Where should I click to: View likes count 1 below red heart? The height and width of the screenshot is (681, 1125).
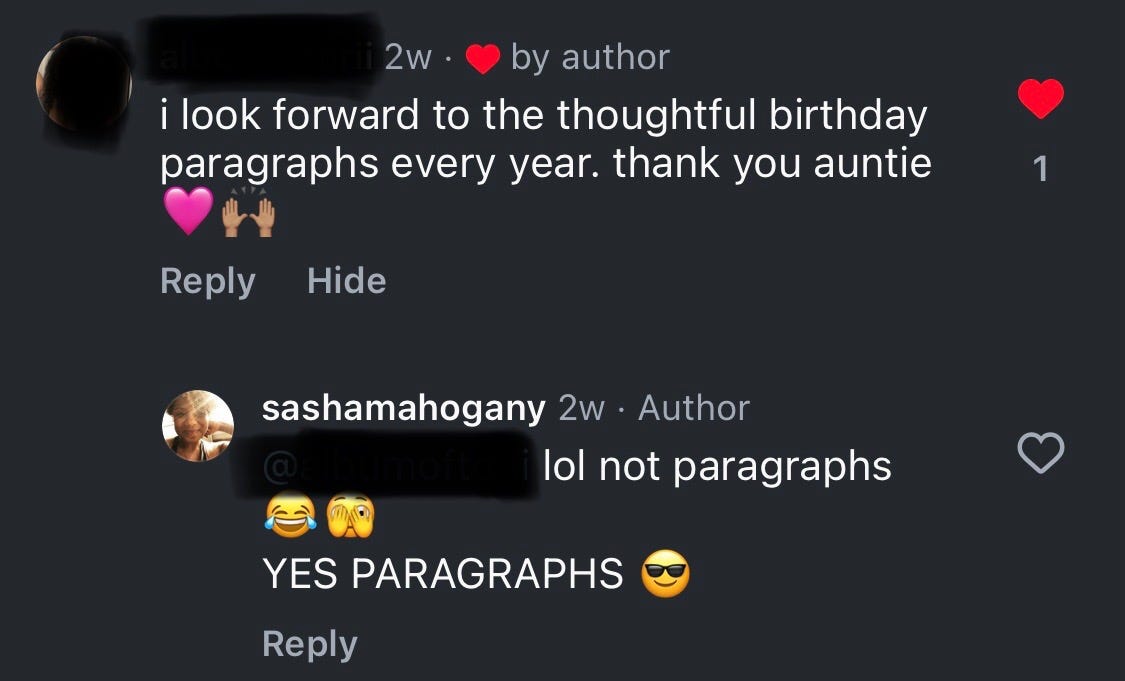pyautogui.click(x=1040, y=169)
